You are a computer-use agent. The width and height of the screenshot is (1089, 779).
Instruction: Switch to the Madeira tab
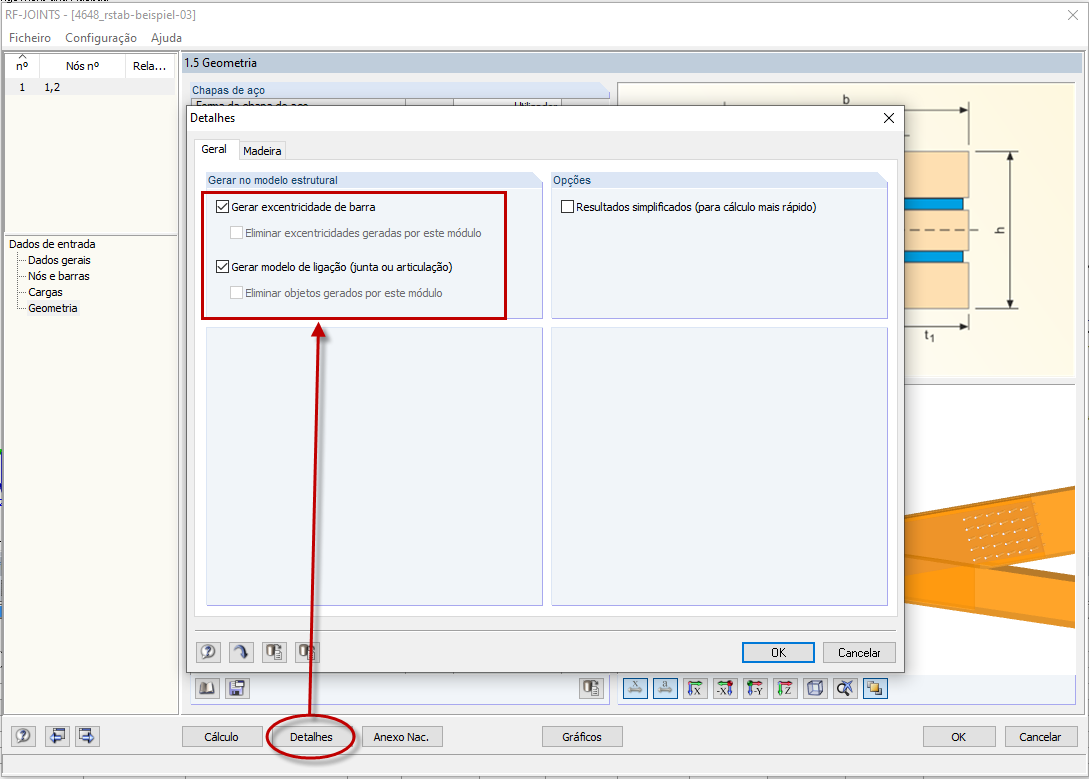262,151
